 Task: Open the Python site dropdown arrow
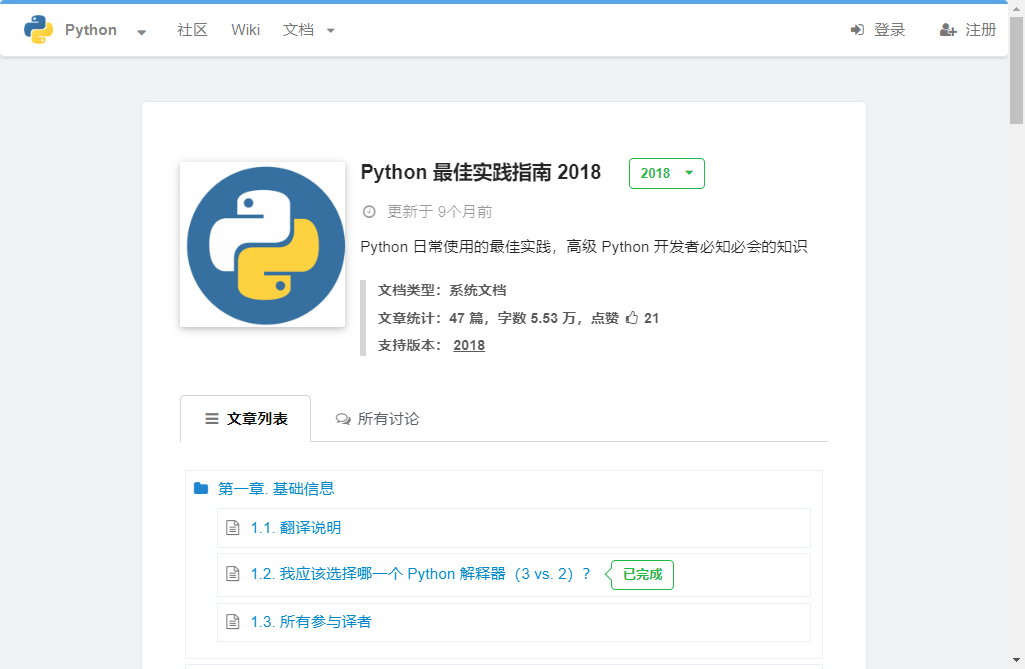(141, 31)
